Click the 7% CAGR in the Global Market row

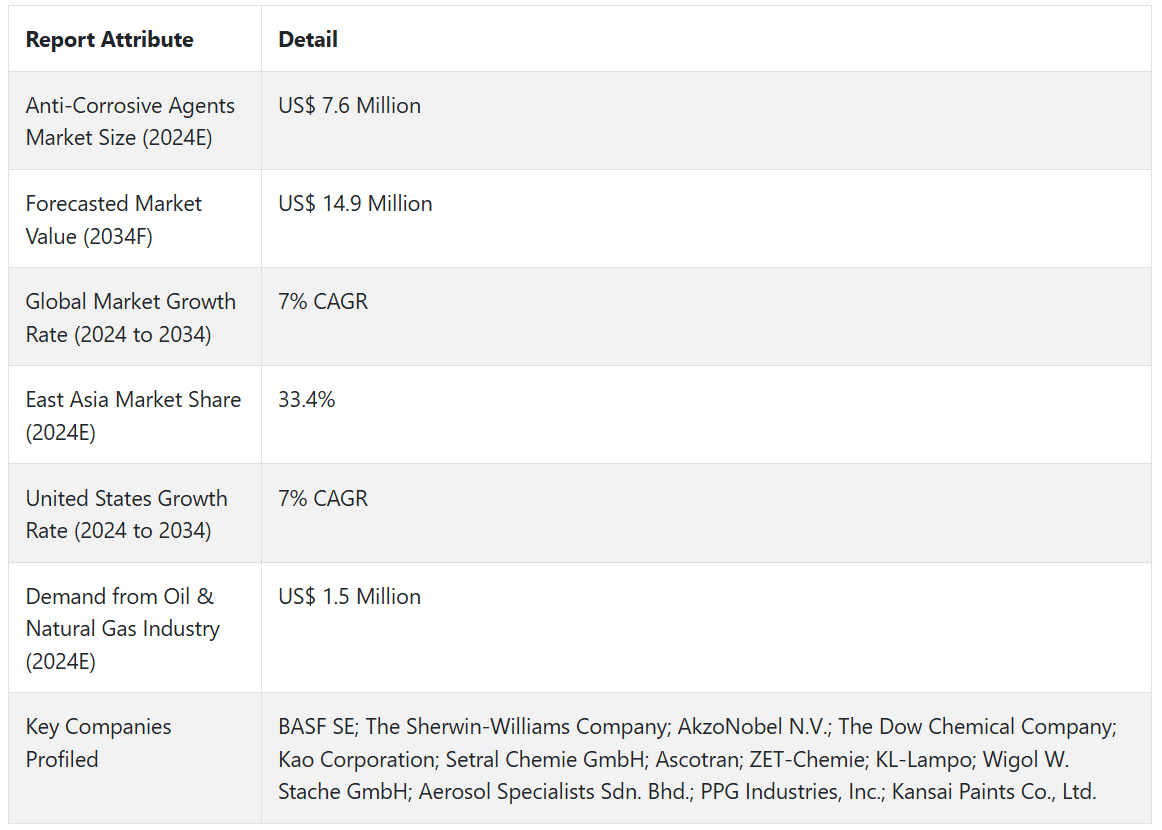point(323,302)
